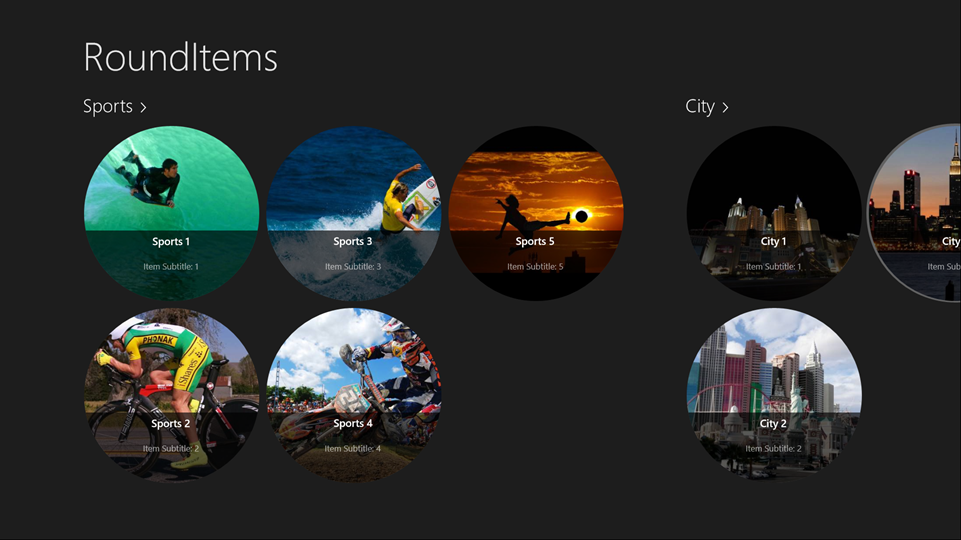Open the Sports 2 cyclist item
This screenshot has width=961, height=540.
click(171, 395)
